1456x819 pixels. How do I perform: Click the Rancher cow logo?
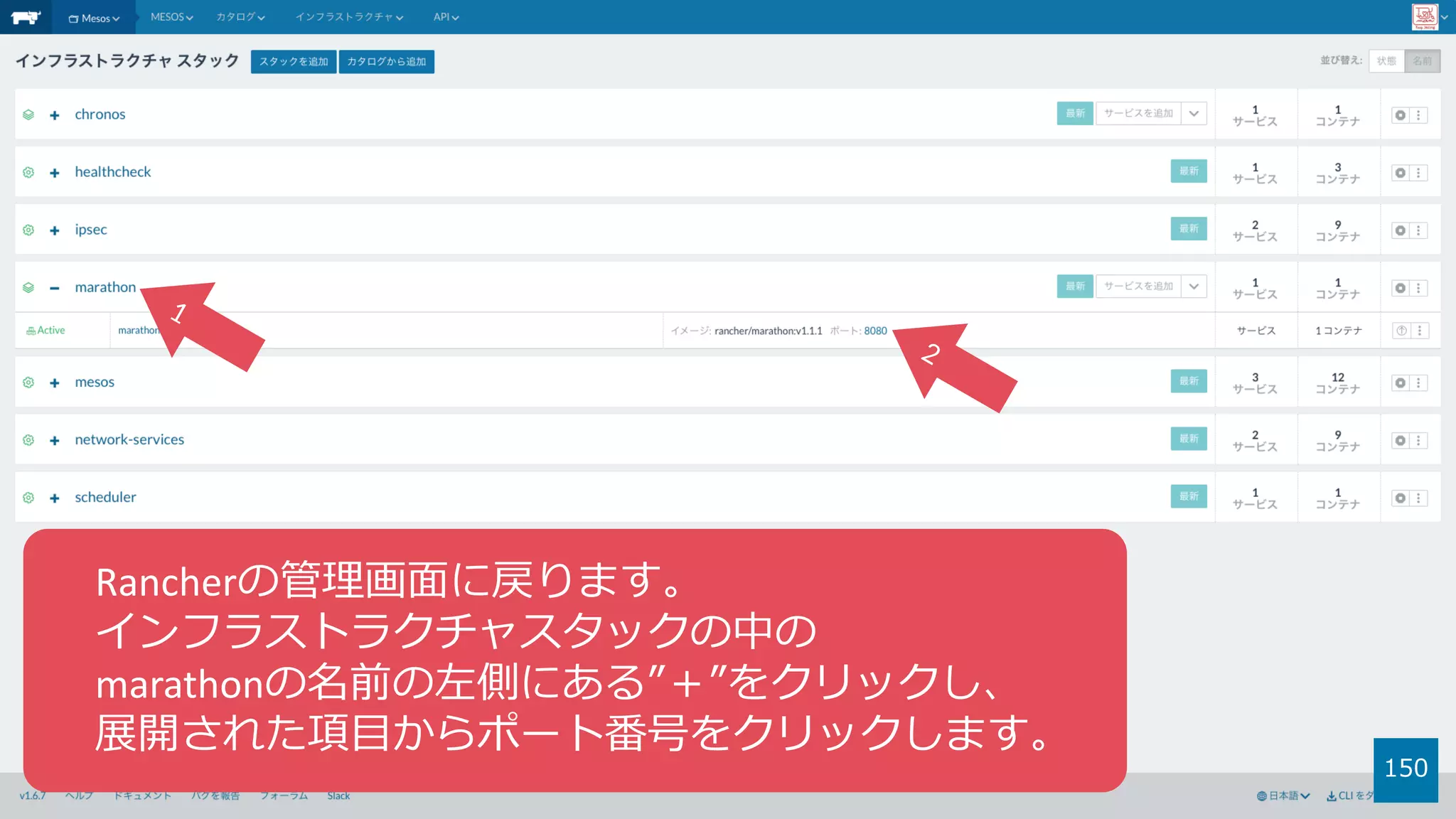tap(26, 17)
